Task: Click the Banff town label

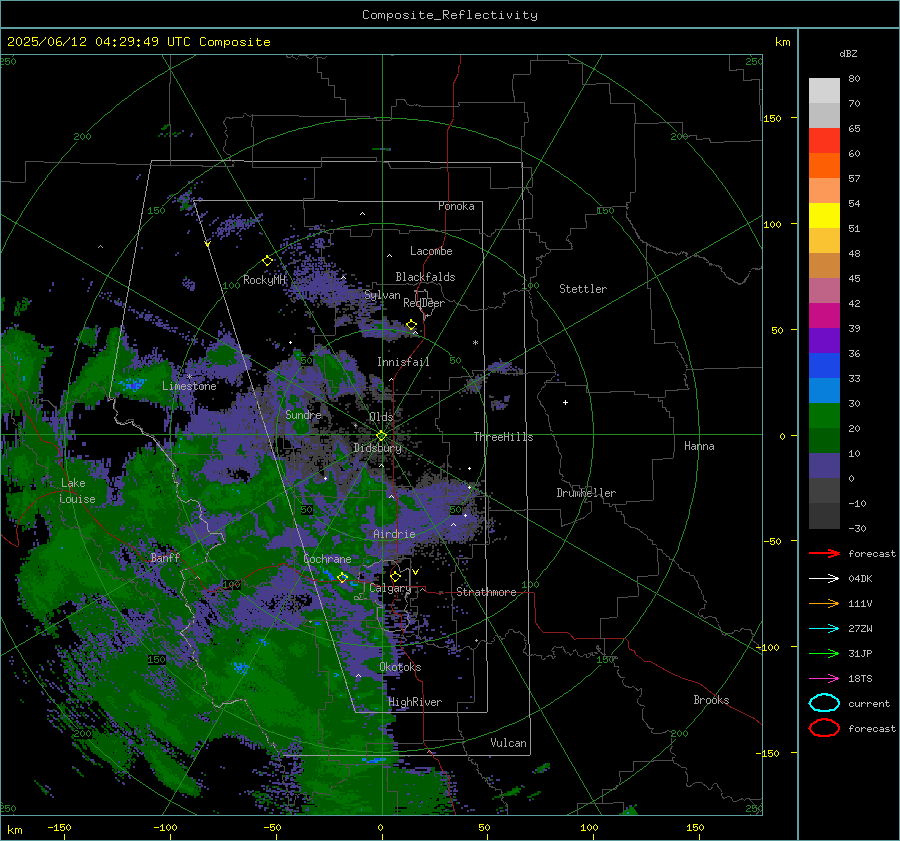Action: (x=165, y=557)
